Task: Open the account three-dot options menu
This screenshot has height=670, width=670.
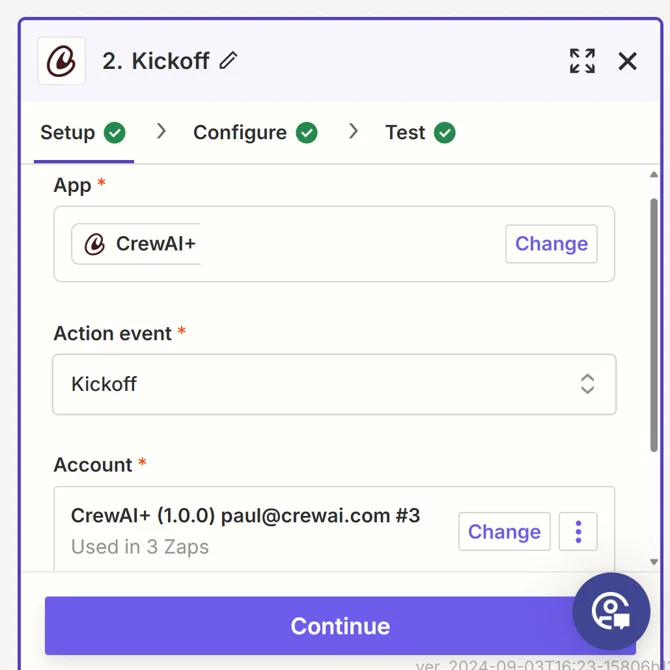Action: pos(578,532)
